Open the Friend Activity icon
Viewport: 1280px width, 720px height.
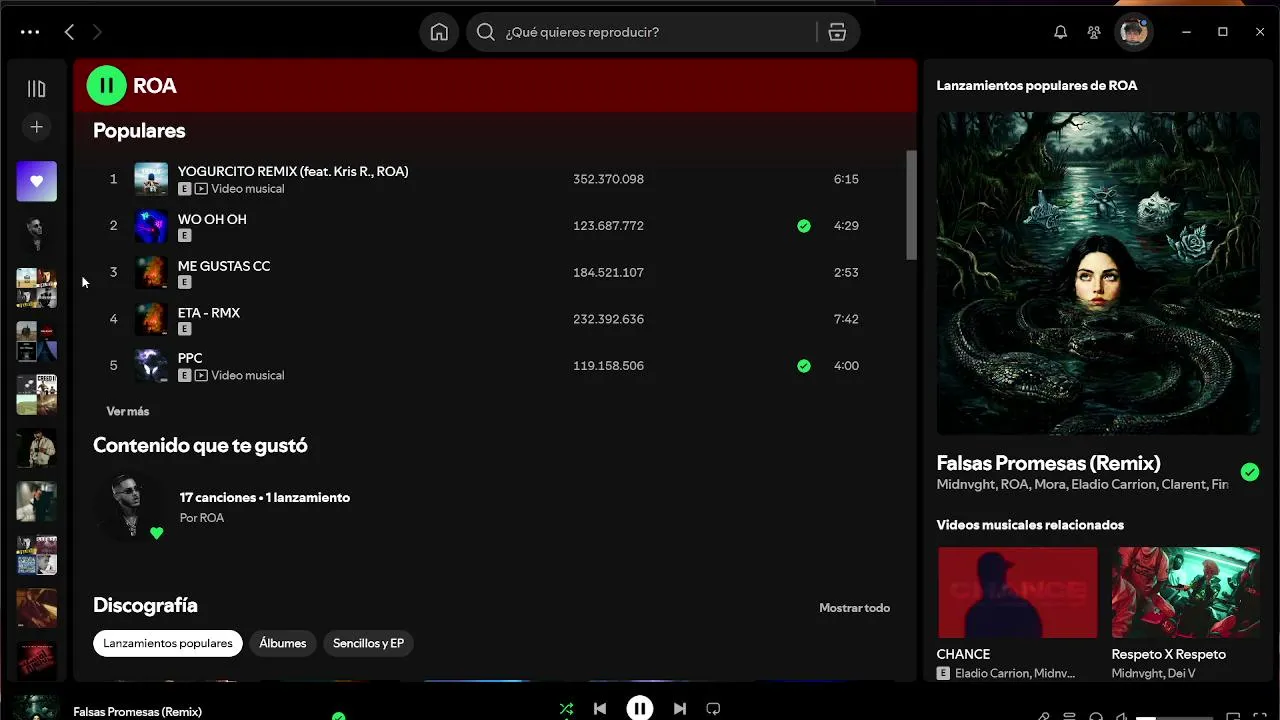(1094, 32)
